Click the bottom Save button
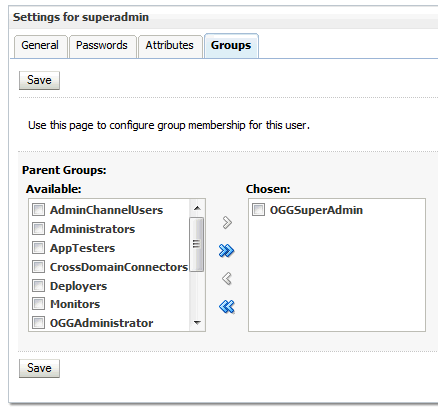Screen dimensions: 438x417 39,368
